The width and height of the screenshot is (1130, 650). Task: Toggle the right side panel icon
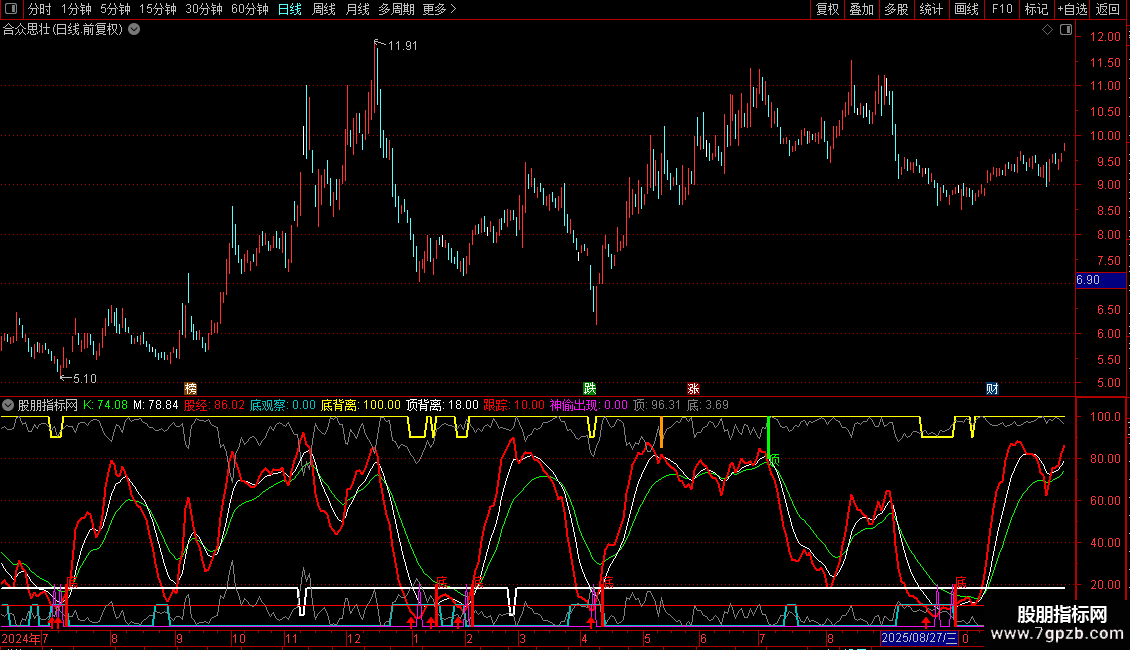tap(1067, 30)
